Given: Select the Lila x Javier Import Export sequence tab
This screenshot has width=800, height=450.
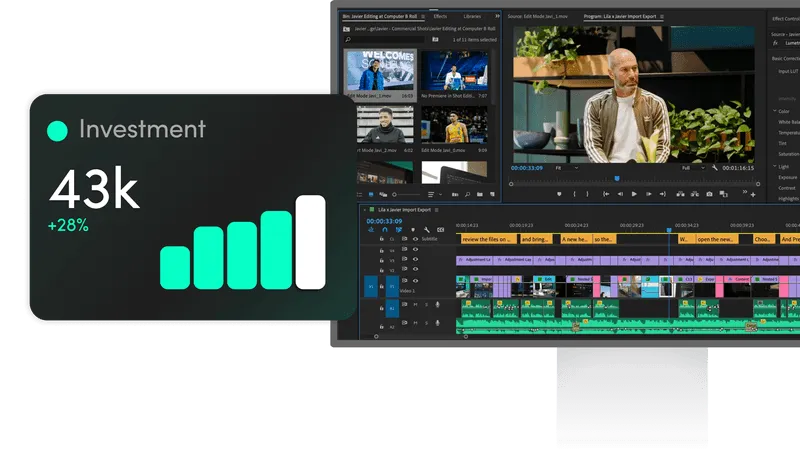Looking at the screenshot, I should pos(404,210).
